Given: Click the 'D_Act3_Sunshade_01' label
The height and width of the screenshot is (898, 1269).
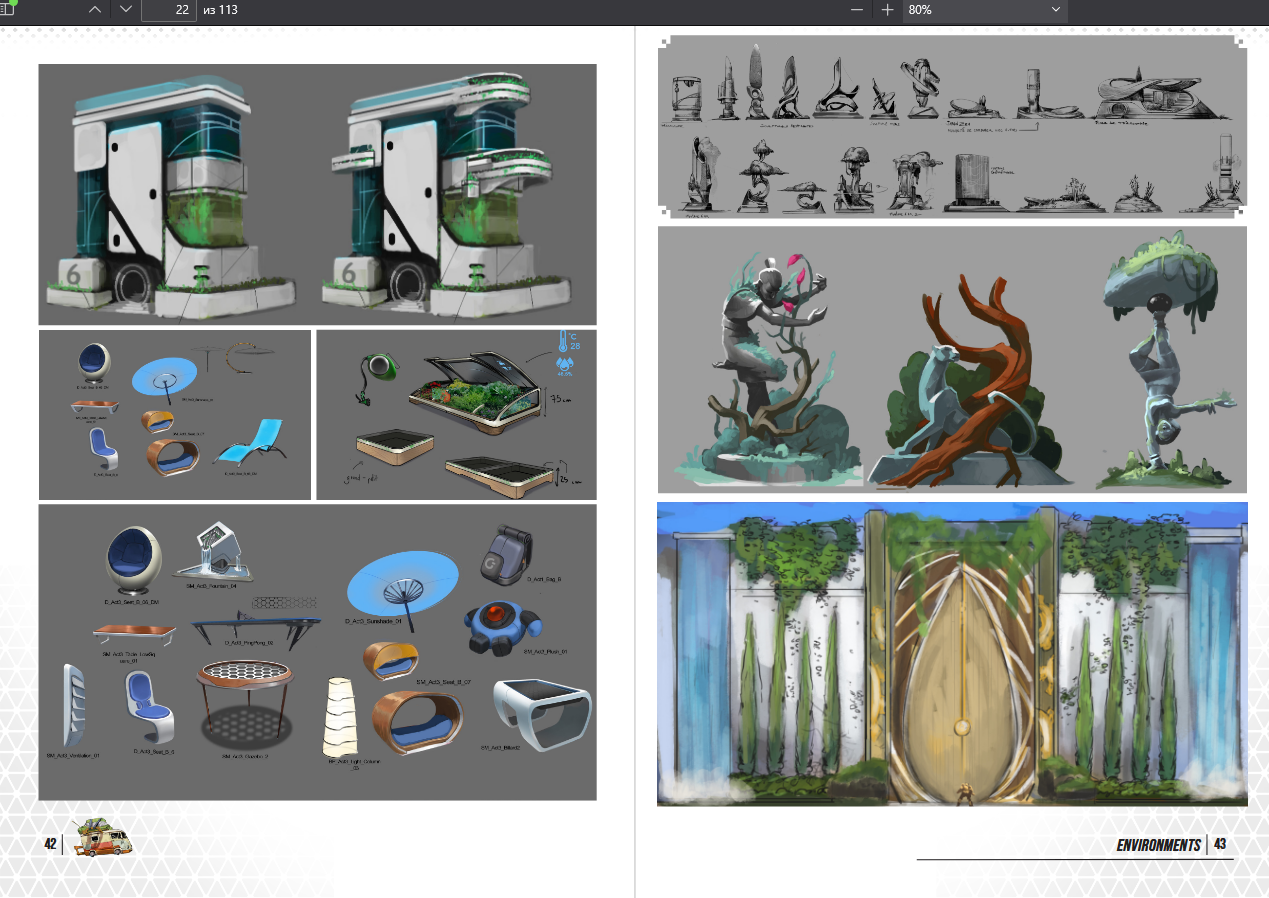Looking at the screenshot, I should [x=372, y=621].
